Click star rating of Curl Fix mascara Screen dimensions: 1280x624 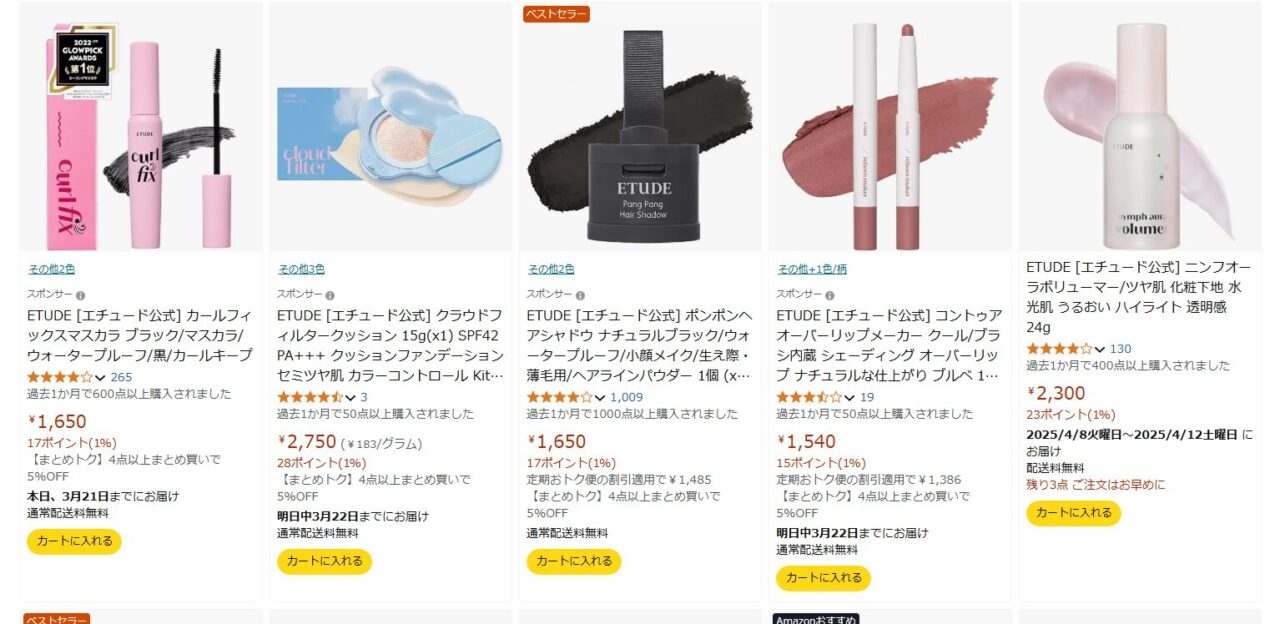pyautogui.click(x=59, y=377)
